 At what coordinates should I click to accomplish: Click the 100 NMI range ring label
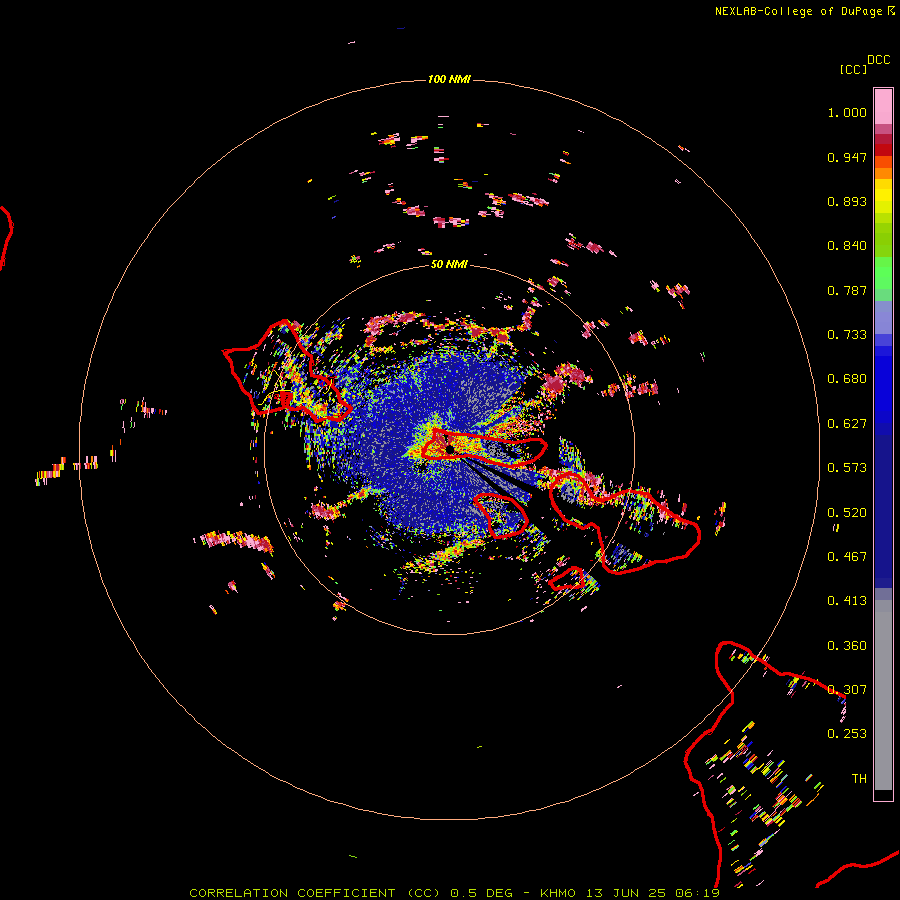(x=449, y=79)
